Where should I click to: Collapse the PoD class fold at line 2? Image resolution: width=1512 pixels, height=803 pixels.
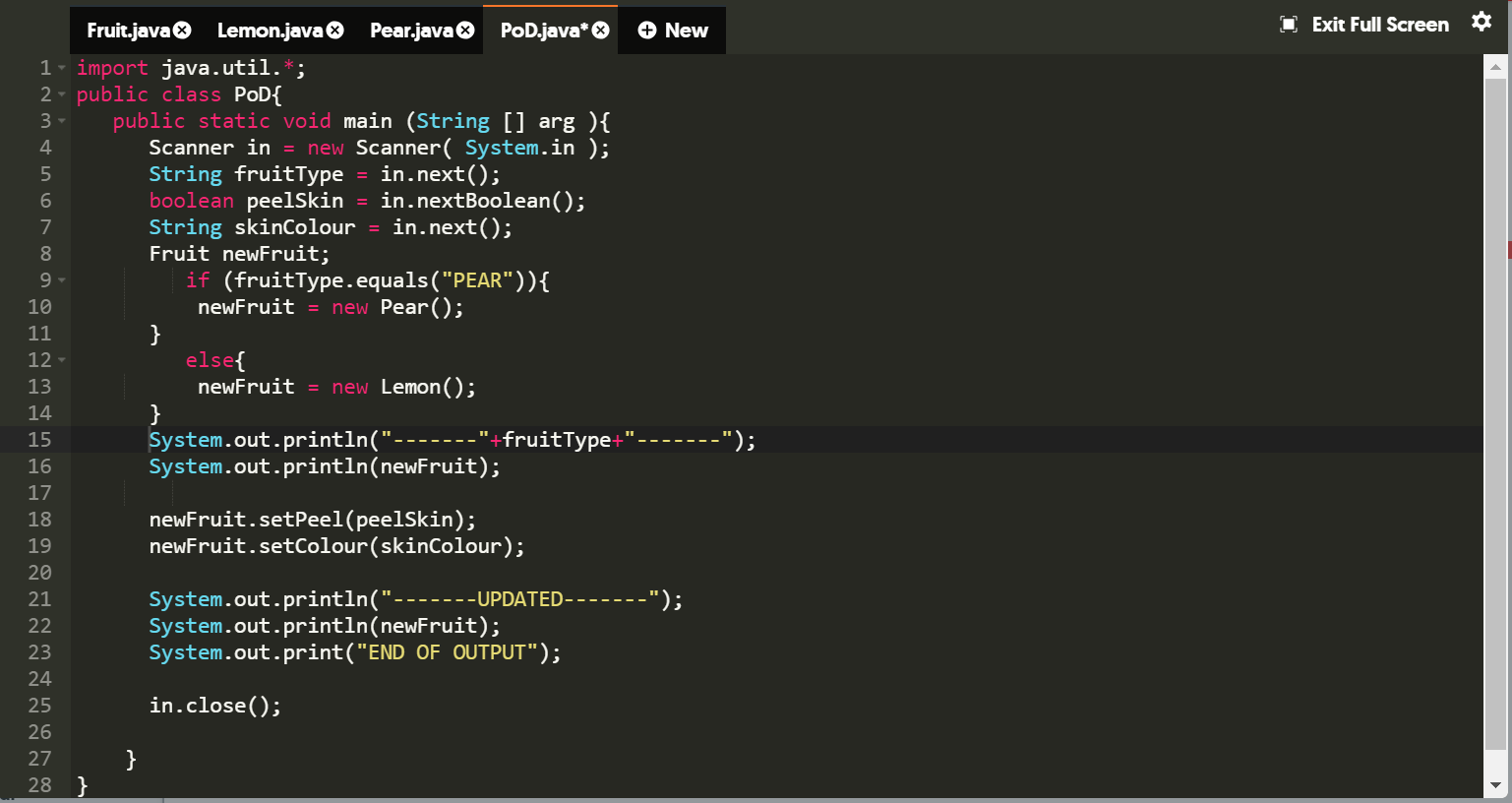(x=62, y=94)
